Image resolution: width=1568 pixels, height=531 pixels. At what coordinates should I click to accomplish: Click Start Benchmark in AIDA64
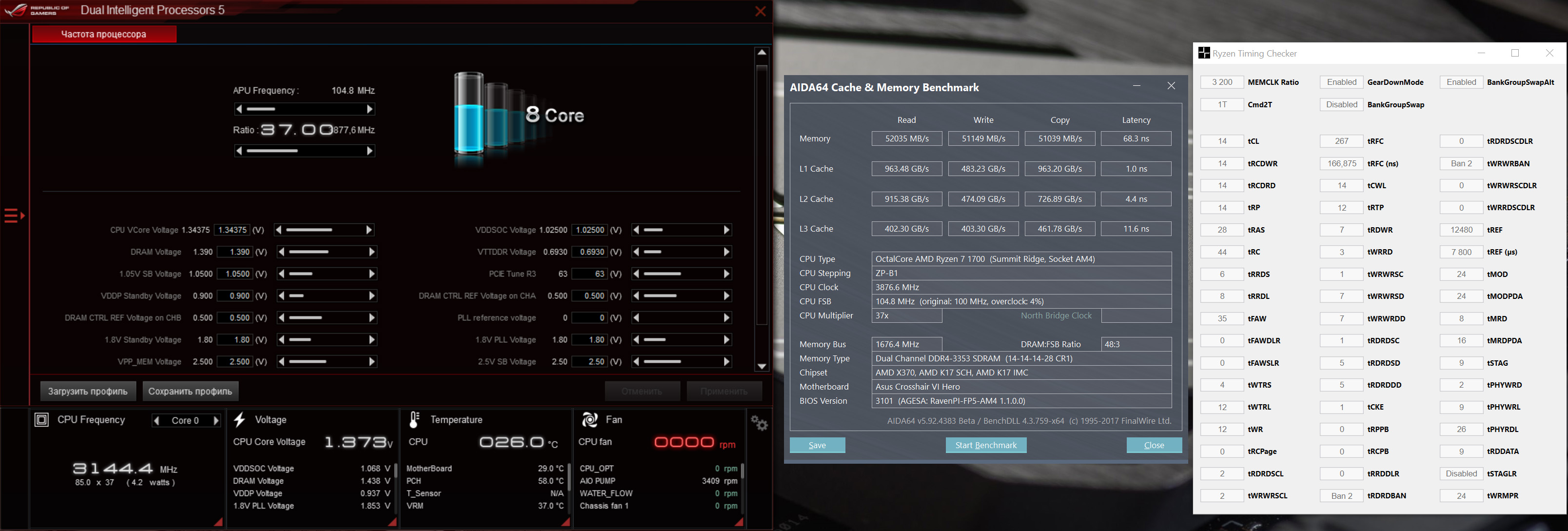coord(985,445)
